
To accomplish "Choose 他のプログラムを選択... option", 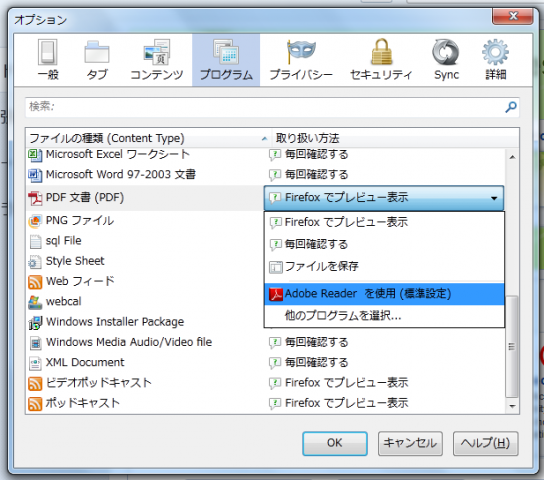I will coord(384,316).
